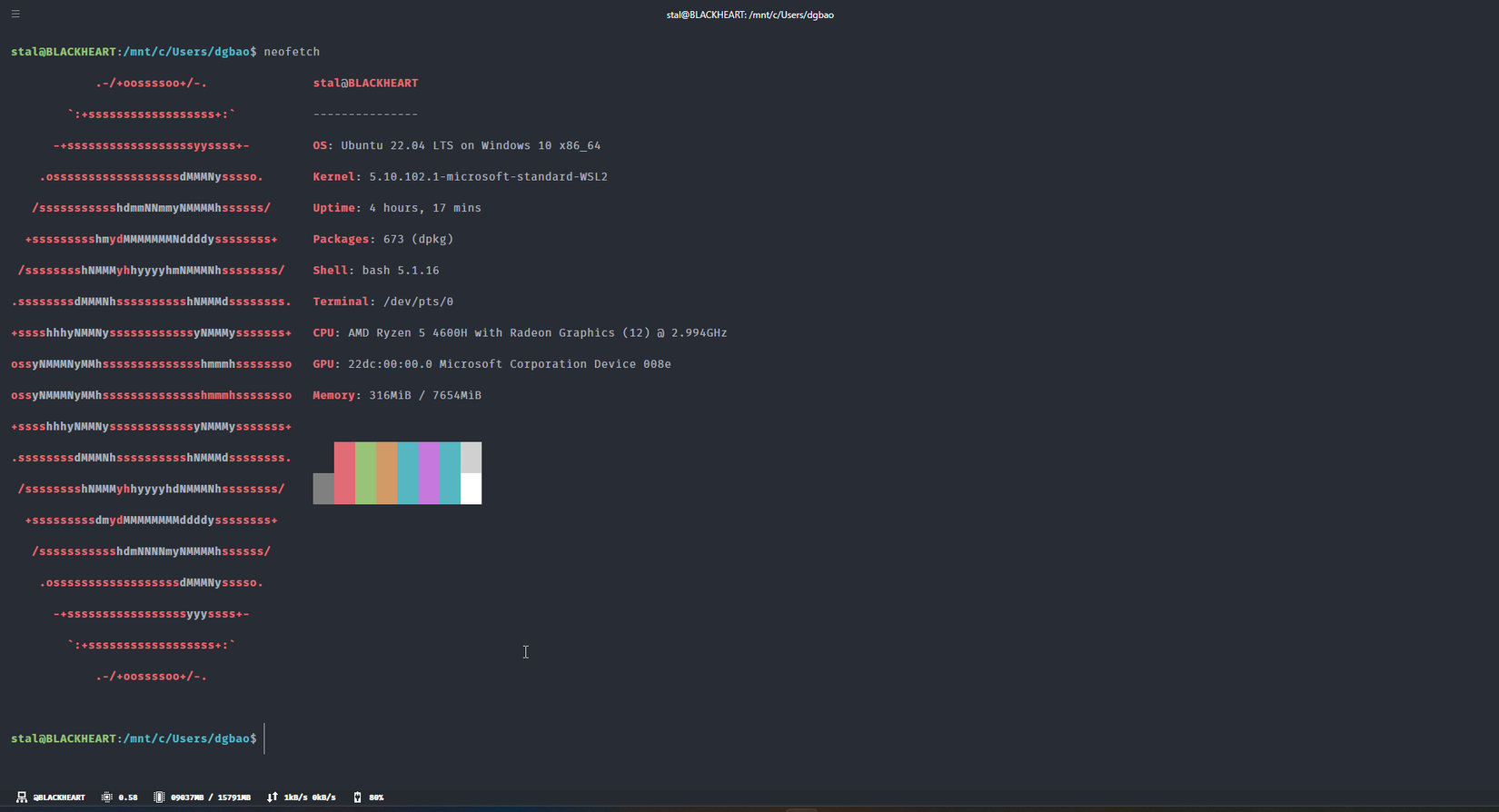1499x812 pixels.
Task: Click the '673 (dpkg)' packages value
Action: click(418, 239)
